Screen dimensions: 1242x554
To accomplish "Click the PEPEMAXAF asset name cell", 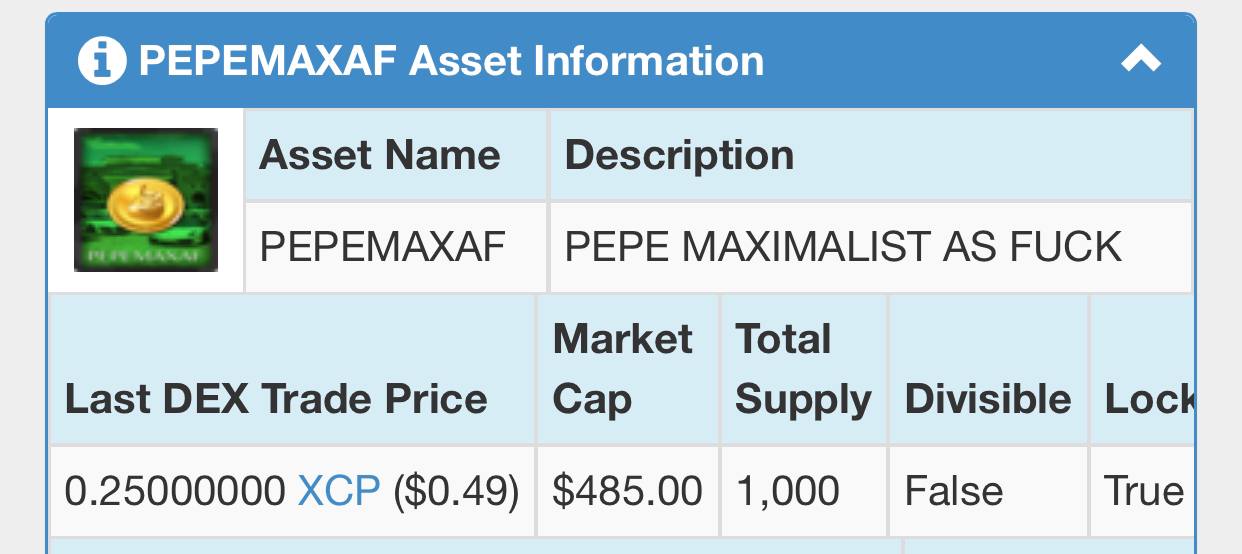I will click(396, 247).
